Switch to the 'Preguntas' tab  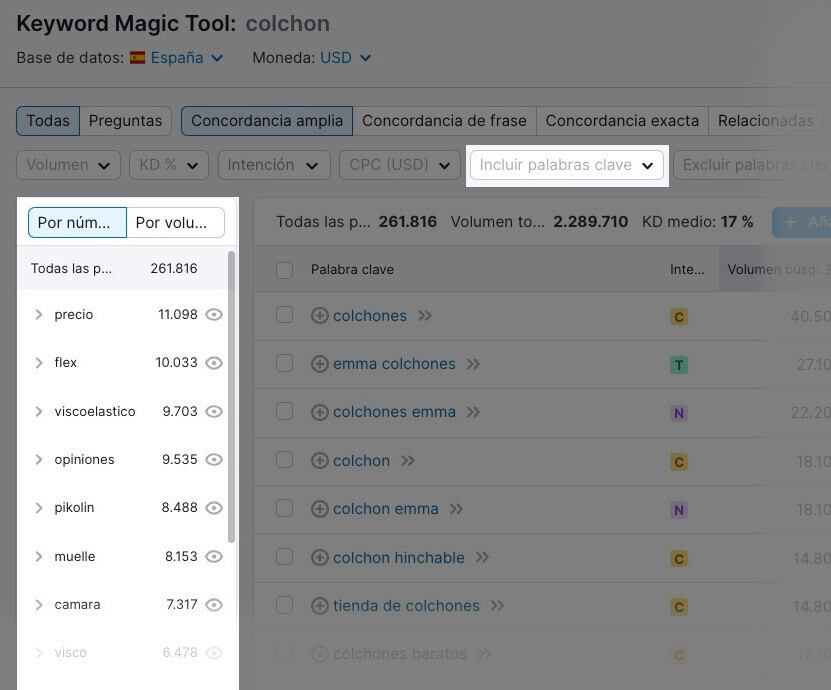click(125, 121)
